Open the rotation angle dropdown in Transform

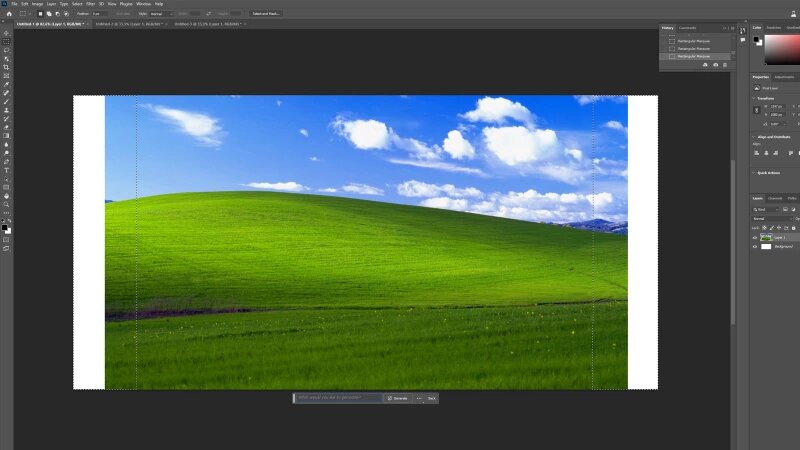pyautogui.click(x=785, y=124)
